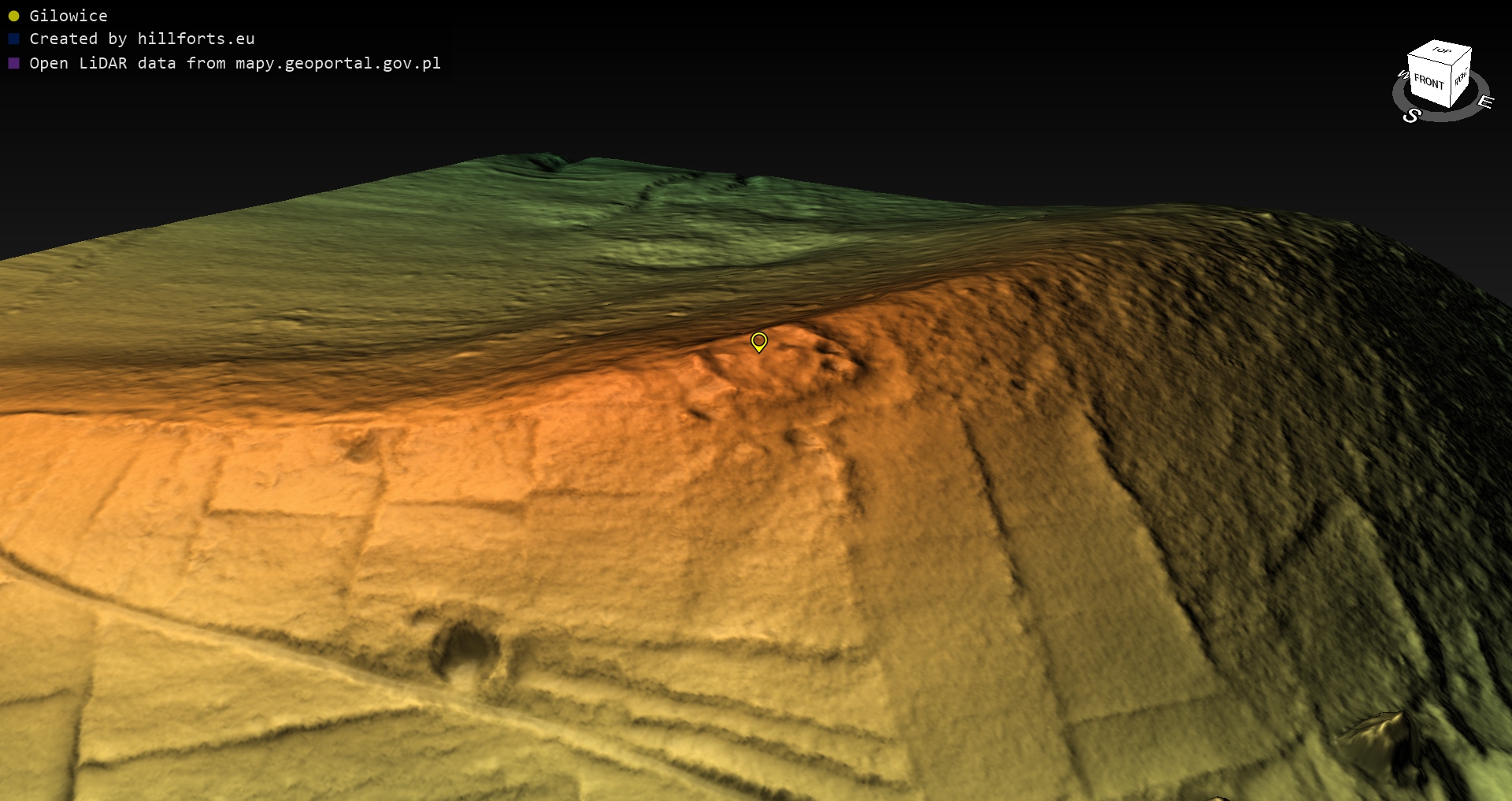Viewport: 1512px width, 801px height.
Task: Click the circular pit in the lower terrain
Action: click(x=464, y=649)
